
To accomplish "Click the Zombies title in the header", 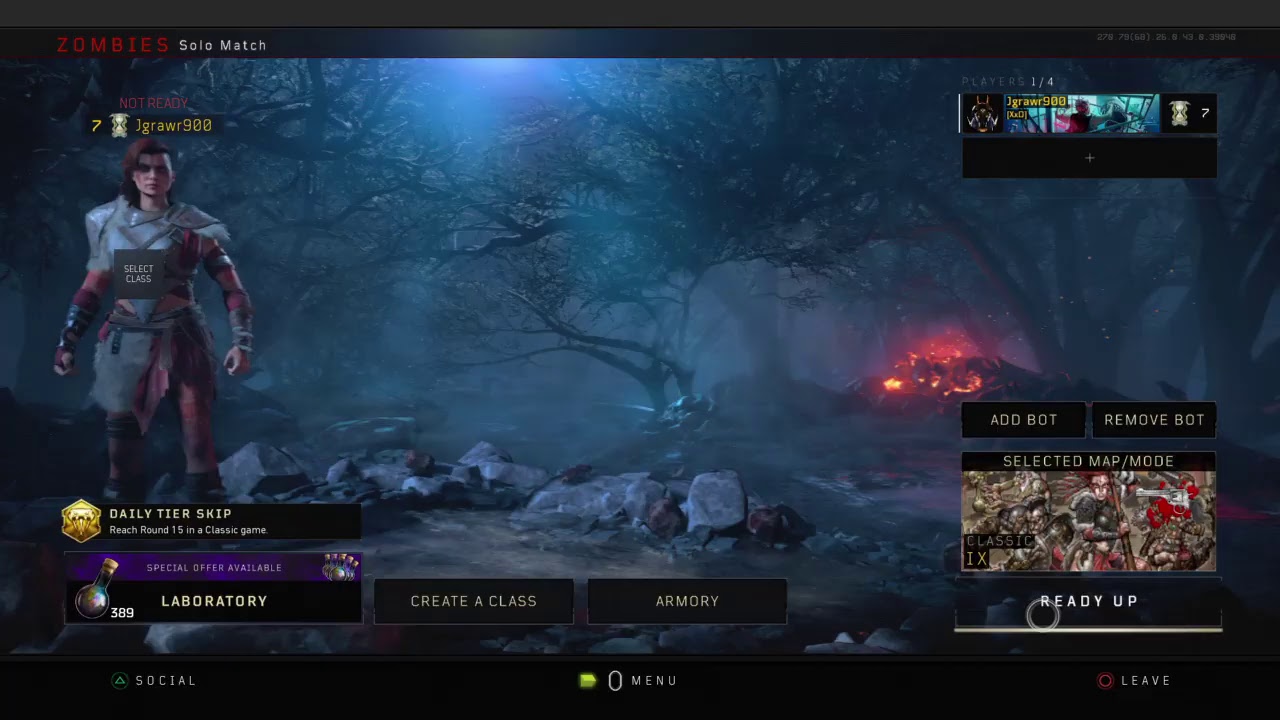I will 114,45.
